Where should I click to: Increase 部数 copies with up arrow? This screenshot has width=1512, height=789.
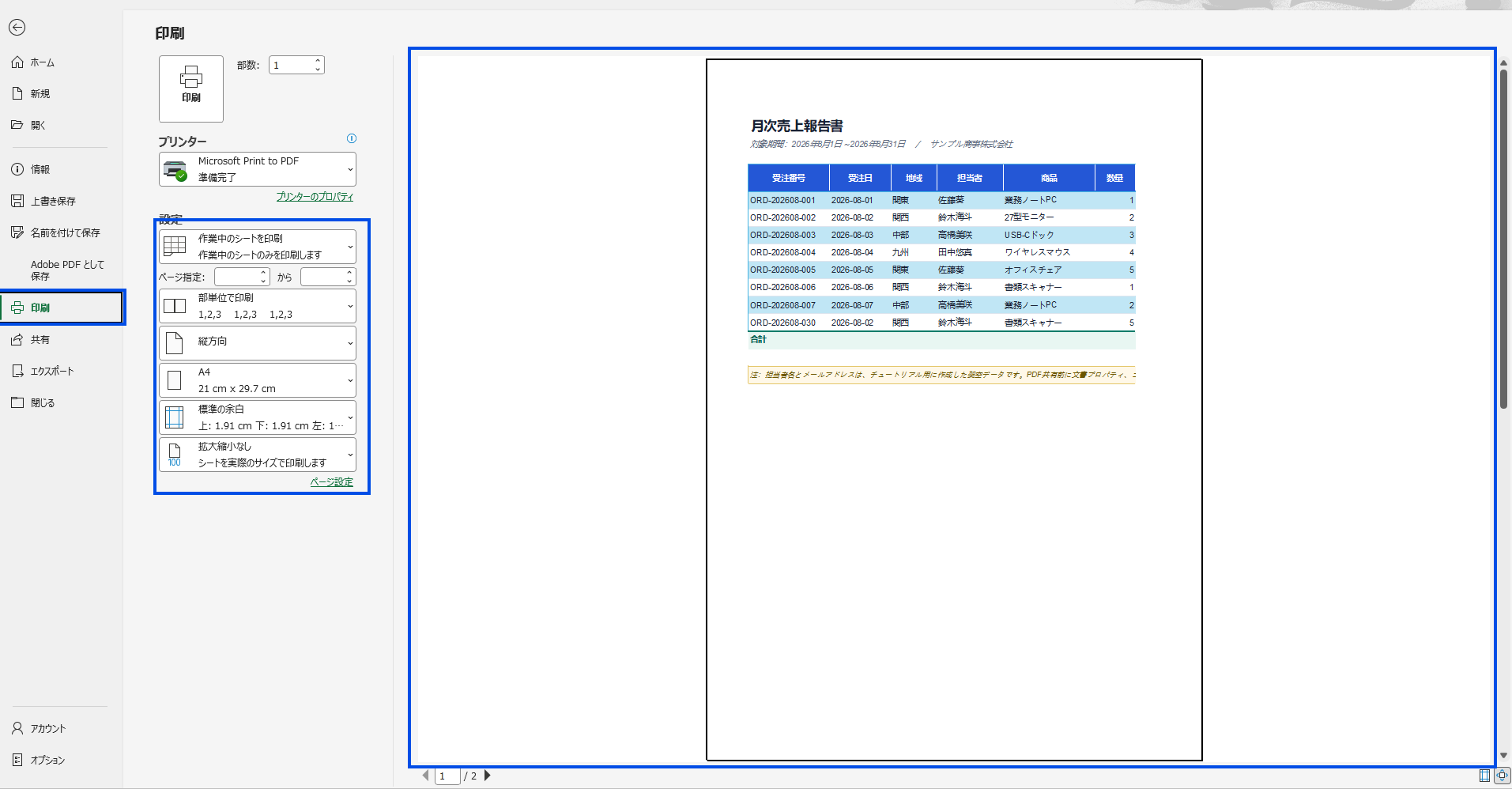pyautogui.click(x=318, y=60)
